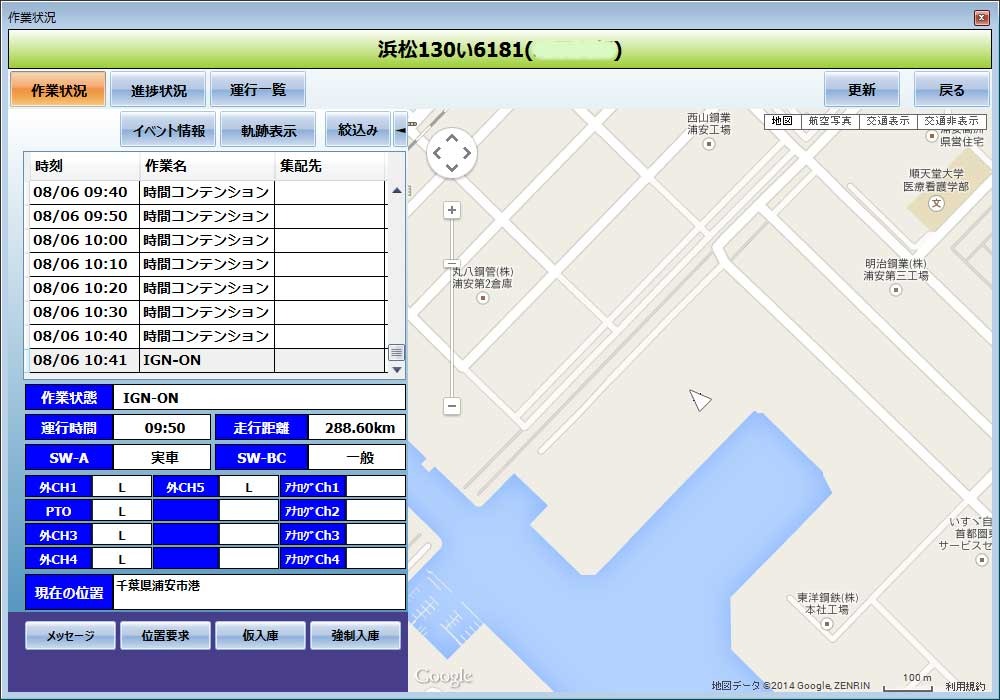The height and width of the screenshot is (700, 1000).
Task: Switch map to 航空写真 aerial view
Action: 829,121
